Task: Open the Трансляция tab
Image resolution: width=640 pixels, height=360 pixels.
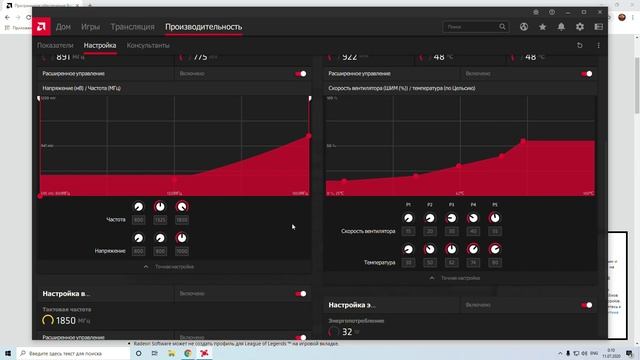Action: point(132,27)
